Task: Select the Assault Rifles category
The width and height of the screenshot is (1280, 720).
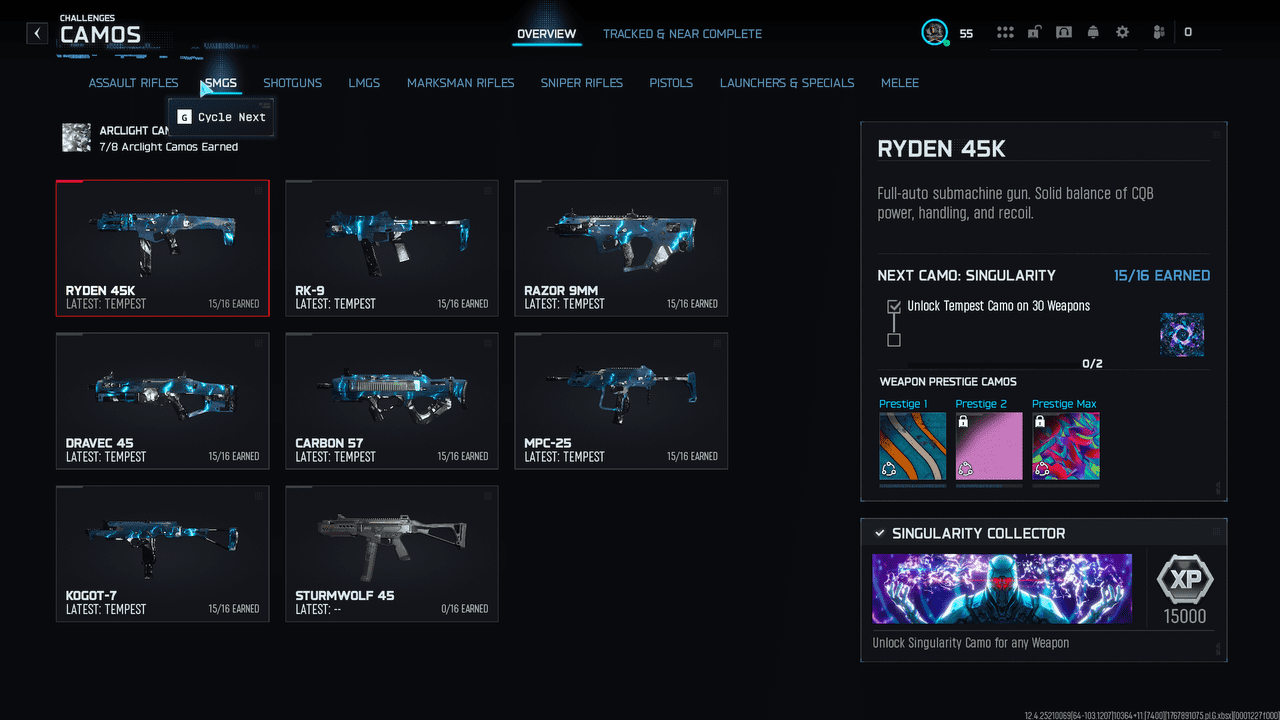Action: point(133,83)
